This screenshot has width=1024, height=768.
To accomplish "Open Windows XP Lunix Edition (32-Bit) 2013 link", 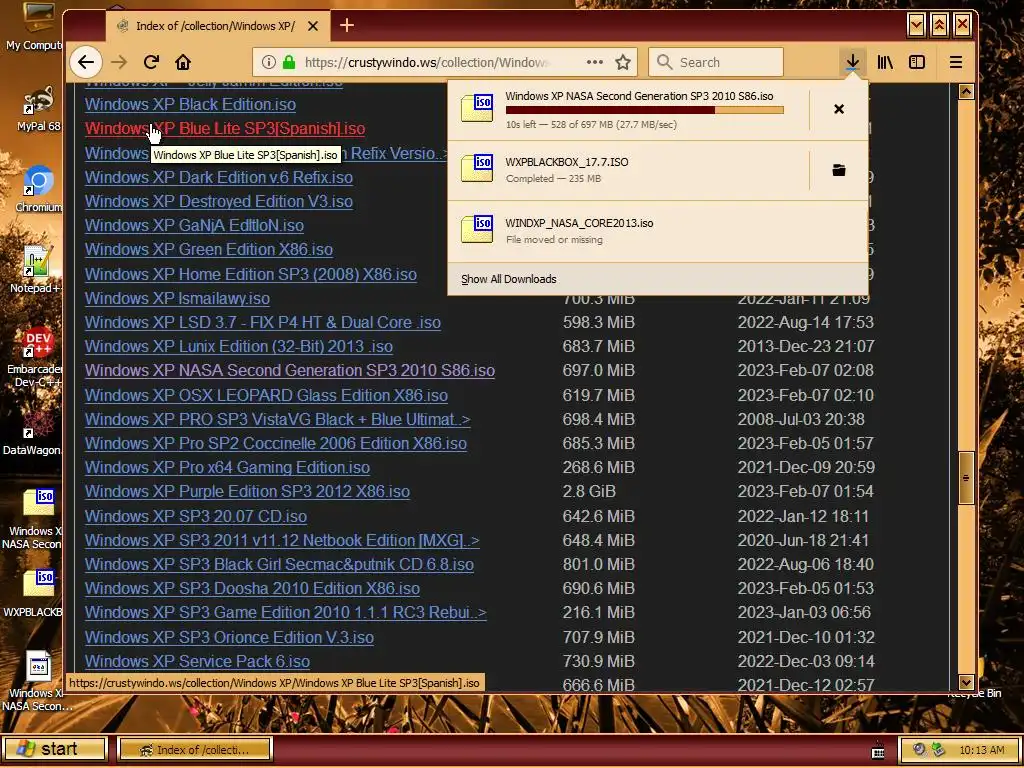I will (239, 347).
